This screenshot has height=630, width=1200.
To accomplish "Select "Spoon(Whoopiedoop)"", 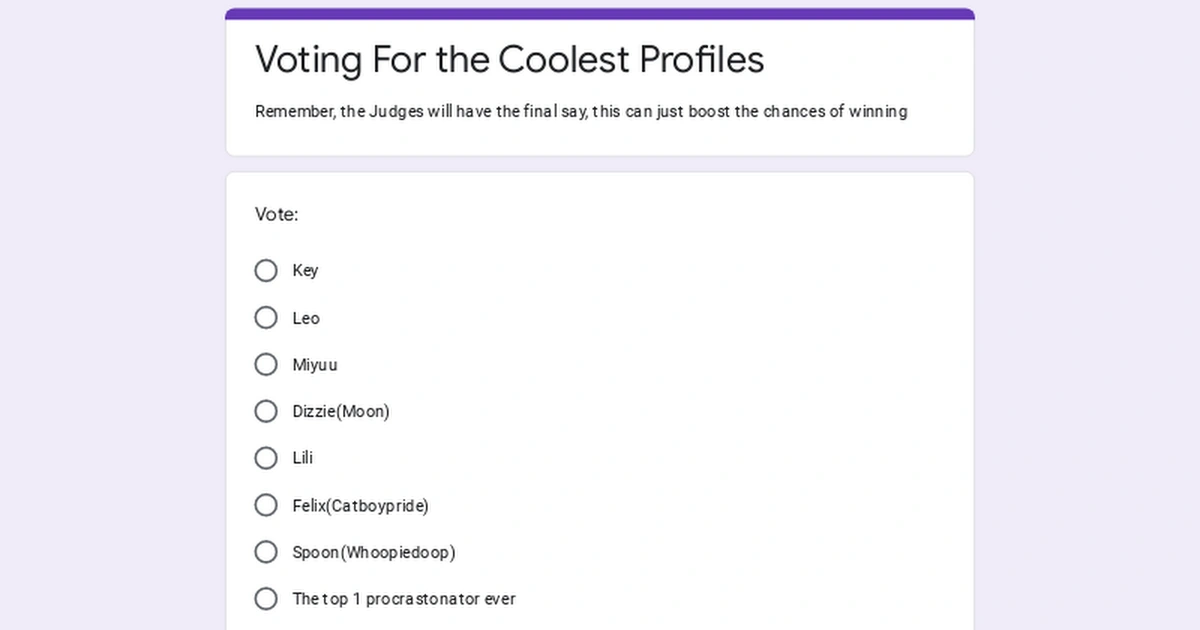I will pos(266,552).
